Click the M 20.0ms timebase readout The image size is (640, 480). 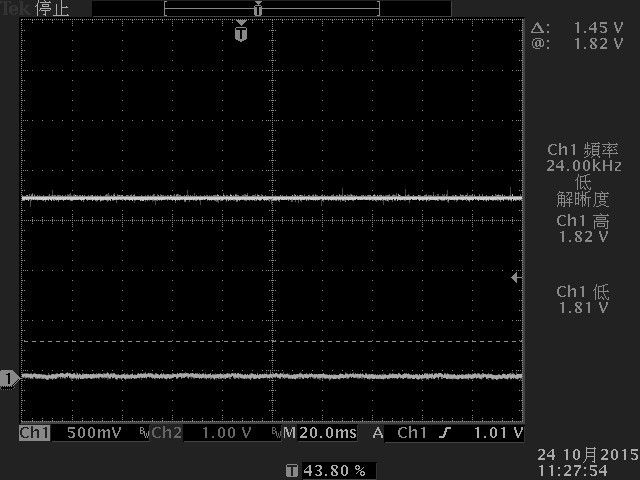(320, 433)
